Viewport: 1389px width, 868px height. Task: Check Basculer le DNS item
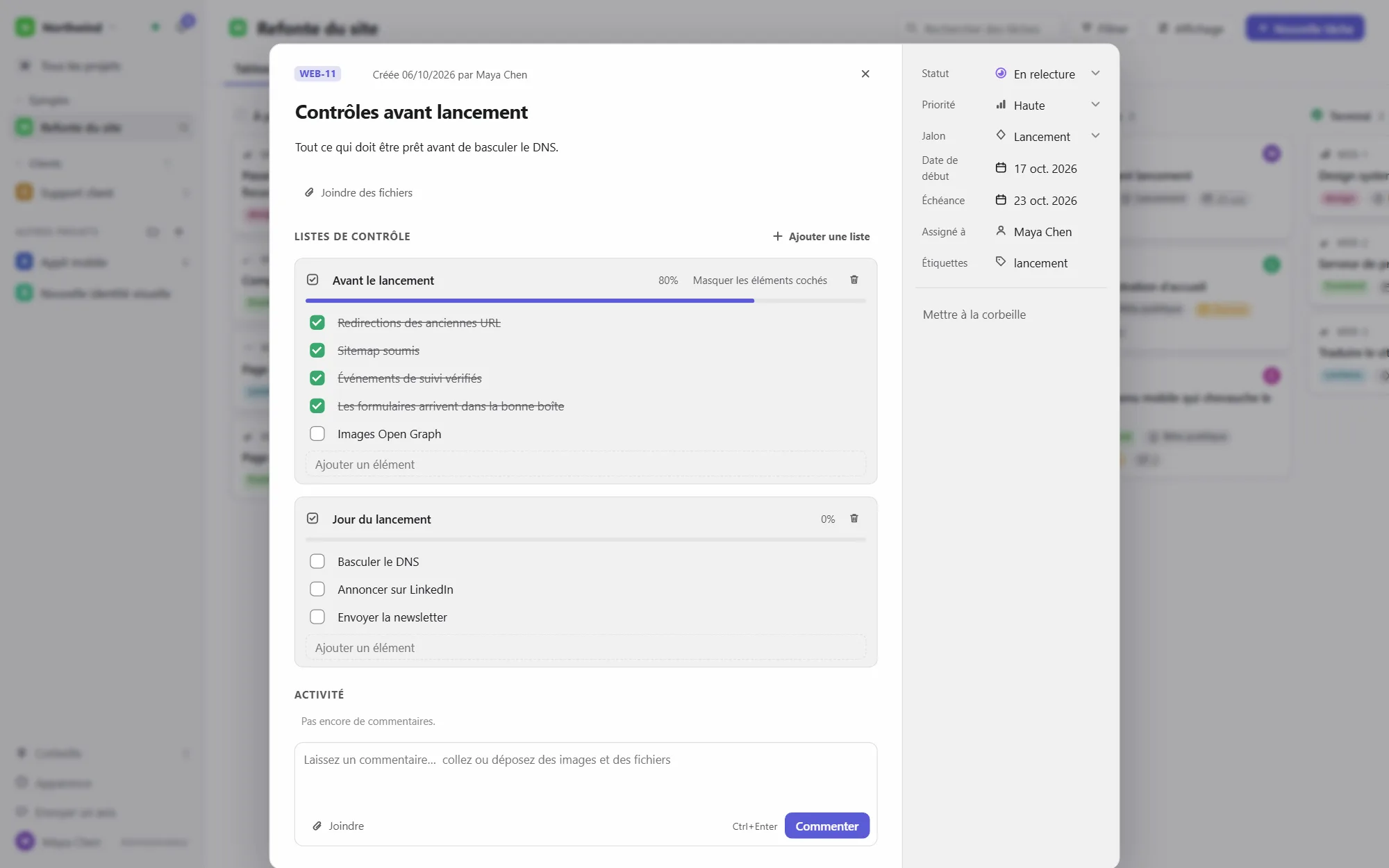click(317, 561)
